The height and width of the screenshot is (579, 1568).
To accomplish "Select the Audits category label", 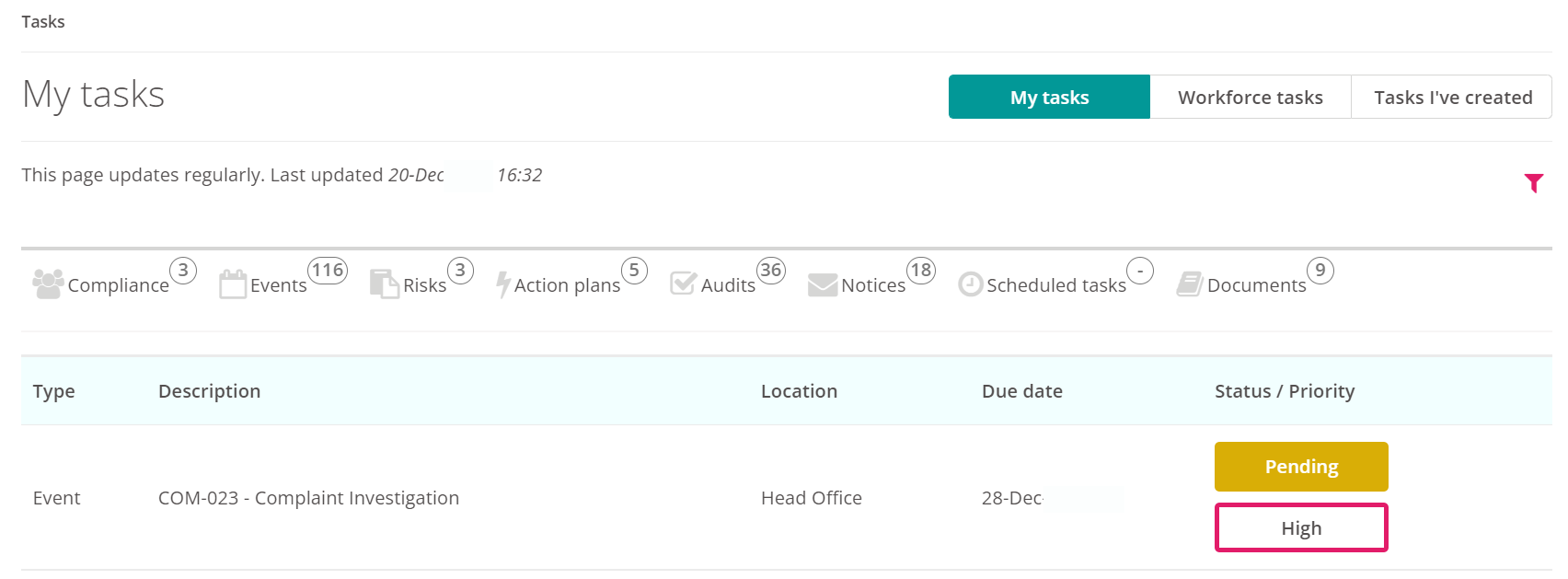I will [728, 285].
